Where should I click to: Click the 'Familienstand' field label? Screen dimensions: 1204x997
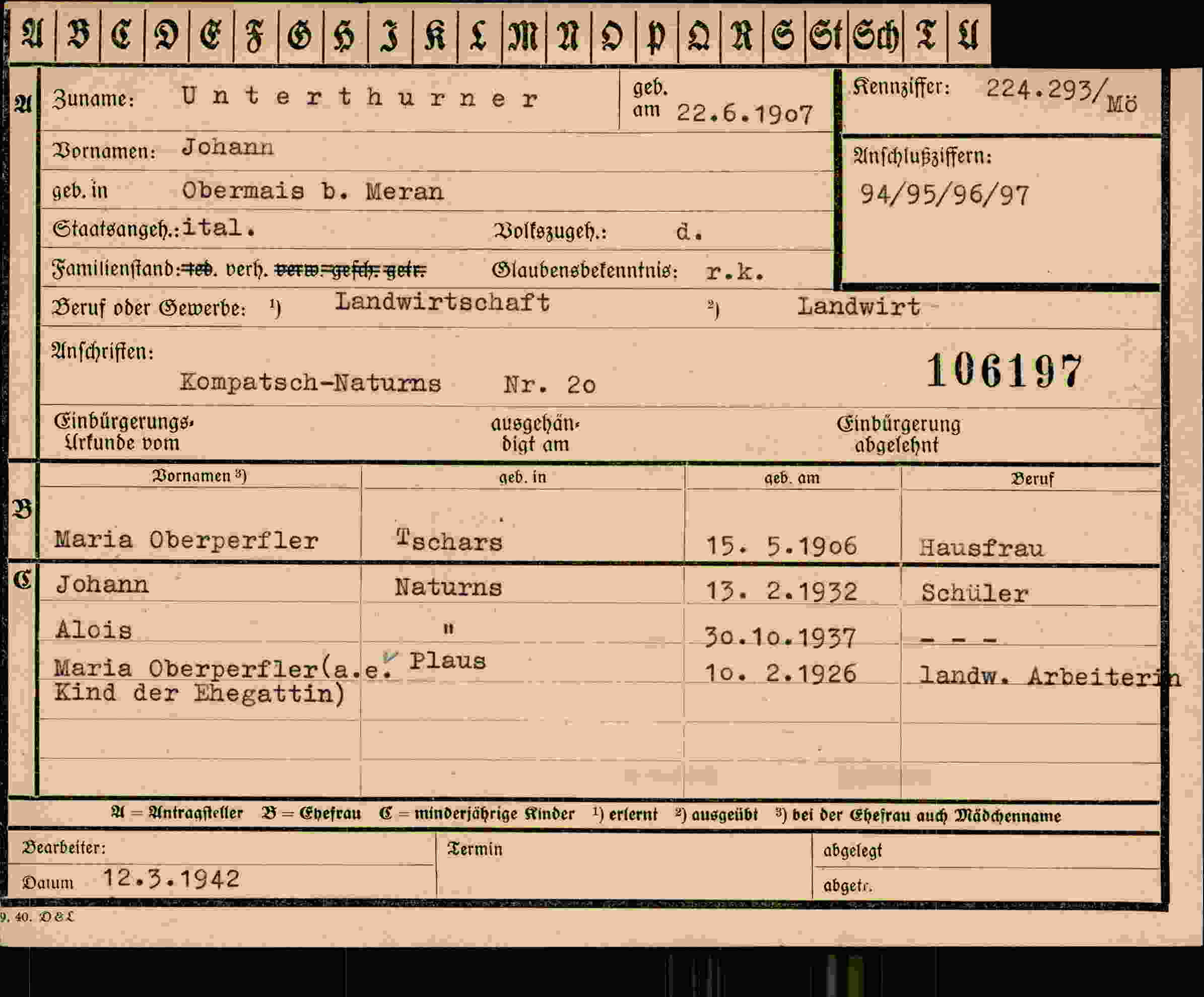(115, 269)
